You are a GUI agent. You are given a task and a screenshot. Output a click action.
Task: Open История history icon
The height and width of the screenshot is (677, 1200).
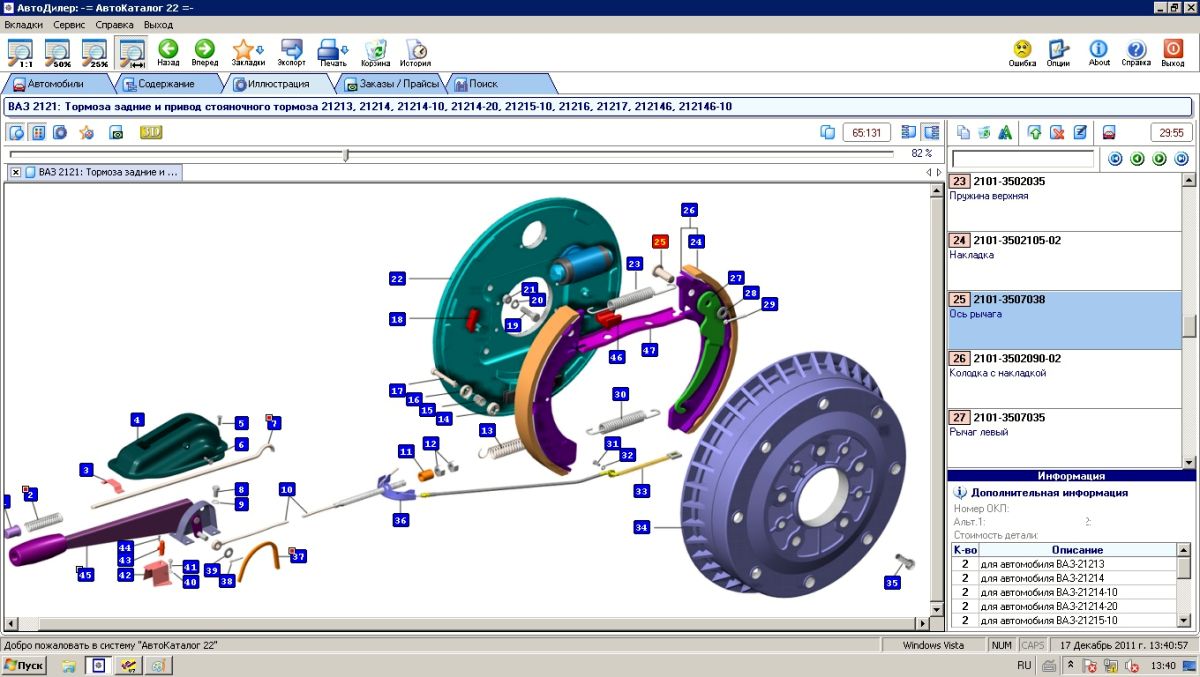416,50
